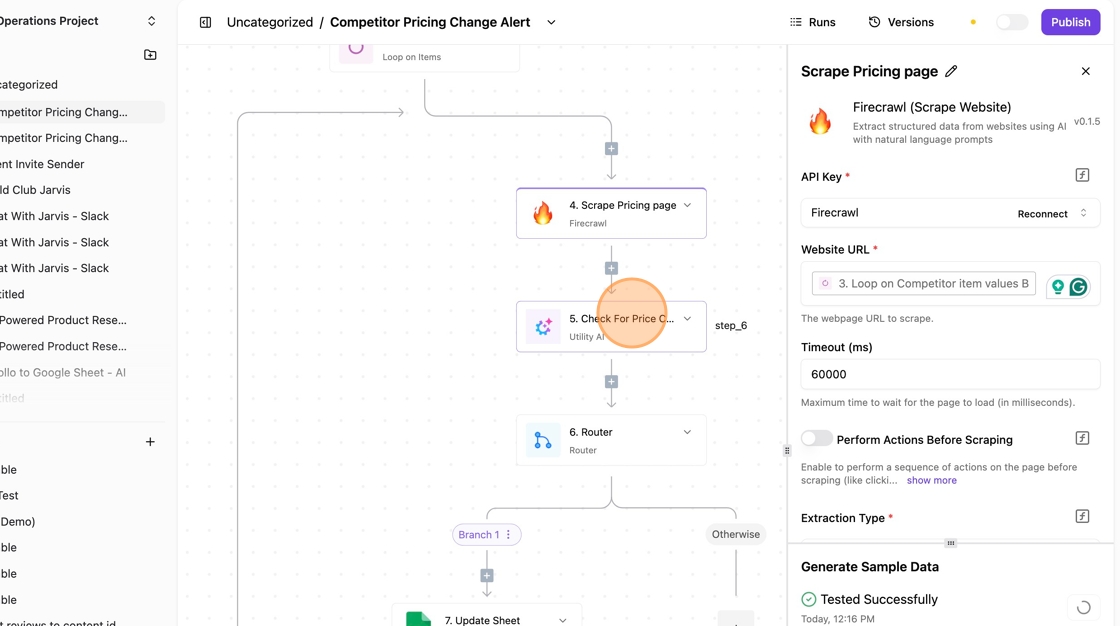
Task: Click the Router step icon
Action: pyautogui.click(x=543, y=440)
